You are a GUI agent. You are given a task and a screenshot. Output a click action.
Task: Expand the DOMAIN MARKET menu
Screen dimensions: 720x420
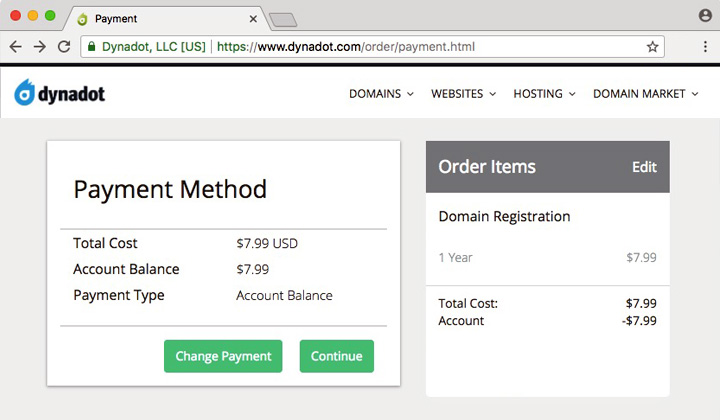pos(646,94)
